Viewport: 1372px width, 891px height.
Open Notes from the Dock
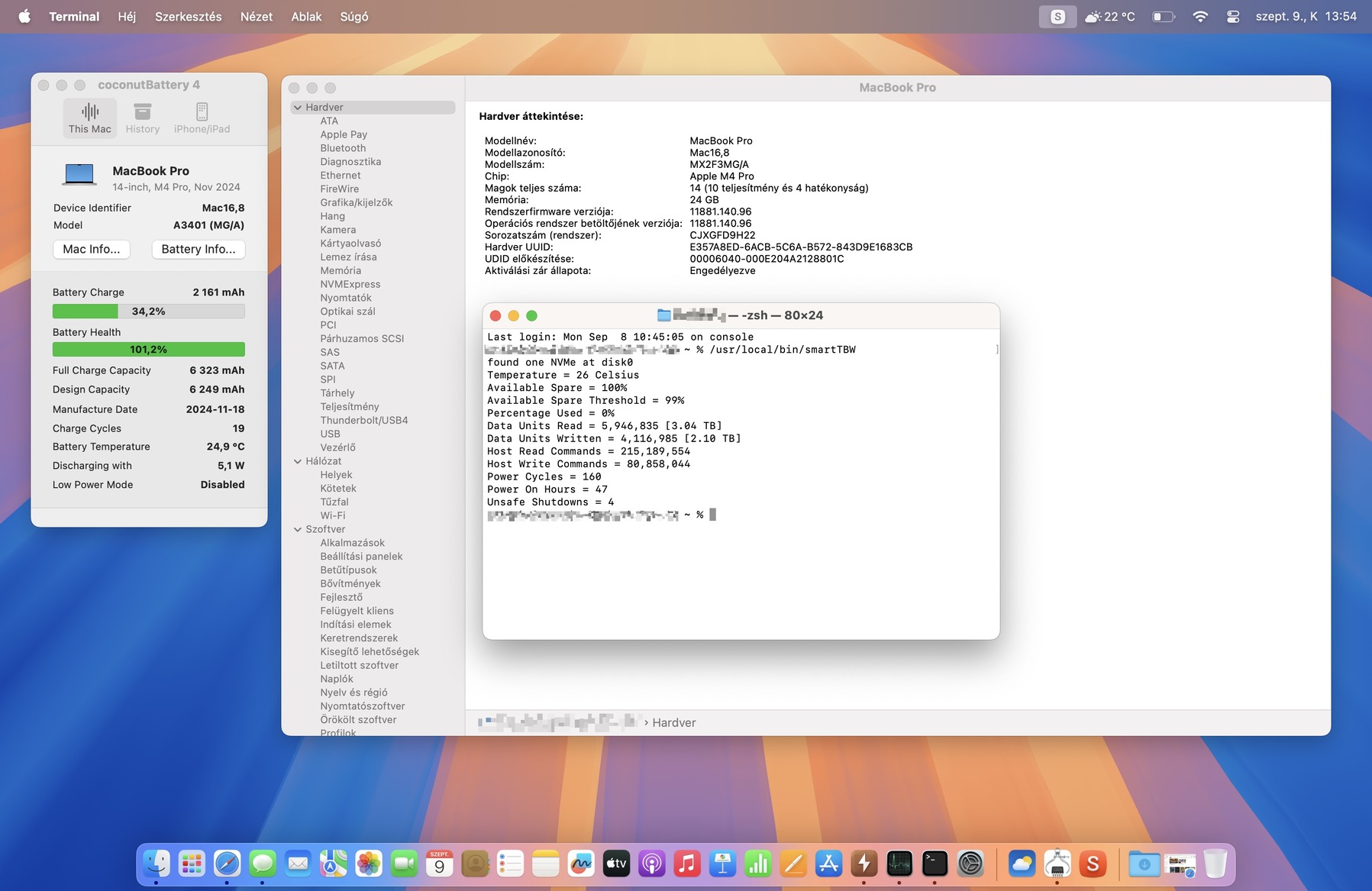[545, 864]
